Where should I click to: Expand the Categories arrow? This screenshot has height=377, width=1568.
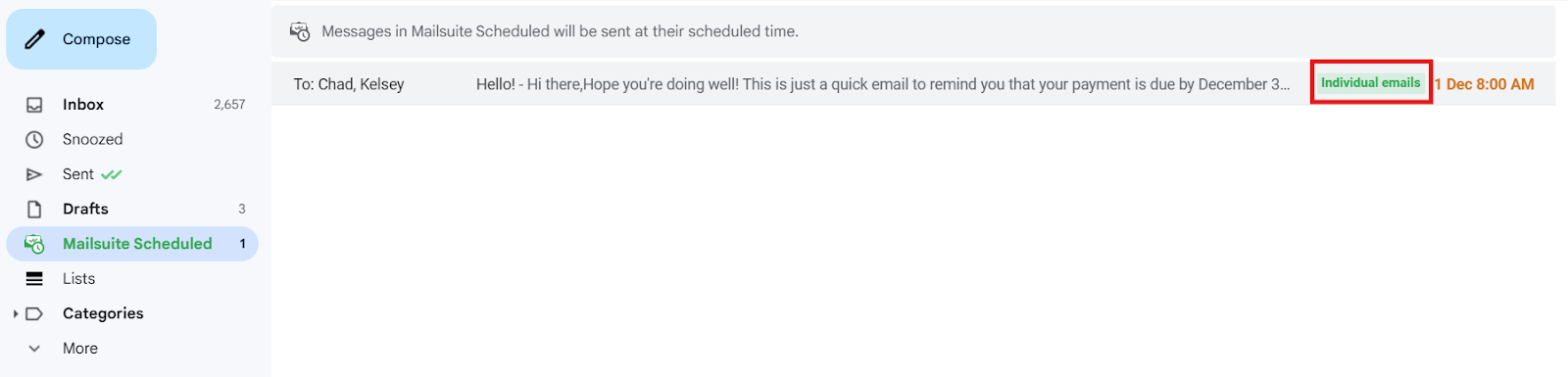[x=16, y=314]
